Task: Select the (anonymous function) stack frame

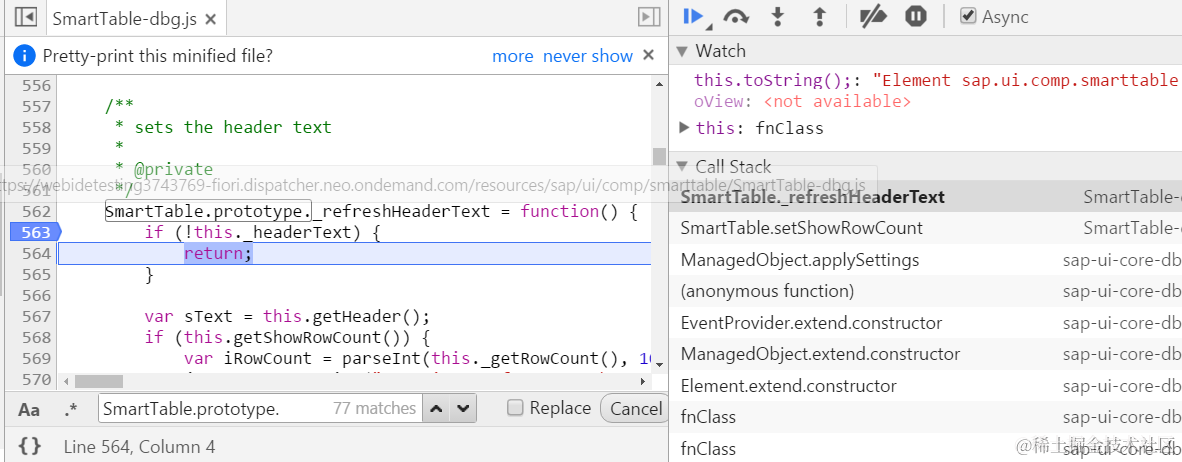Action: coord(926,291)
